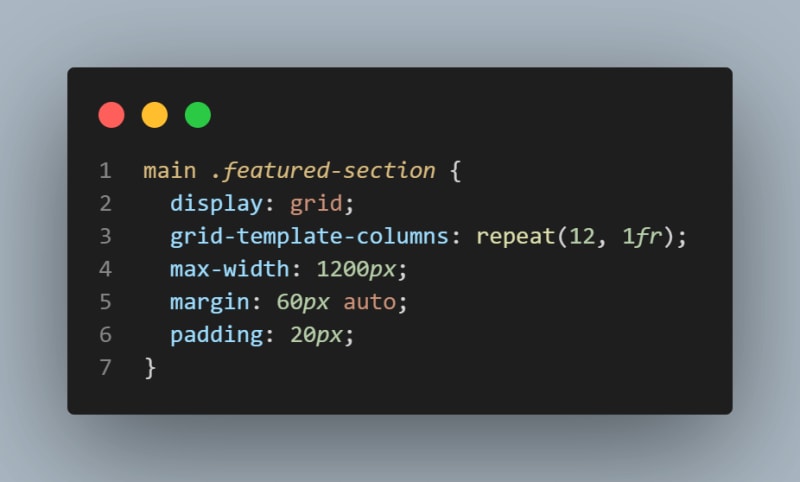Click the yellow minimize dot
800x482 pixels.
155,115
